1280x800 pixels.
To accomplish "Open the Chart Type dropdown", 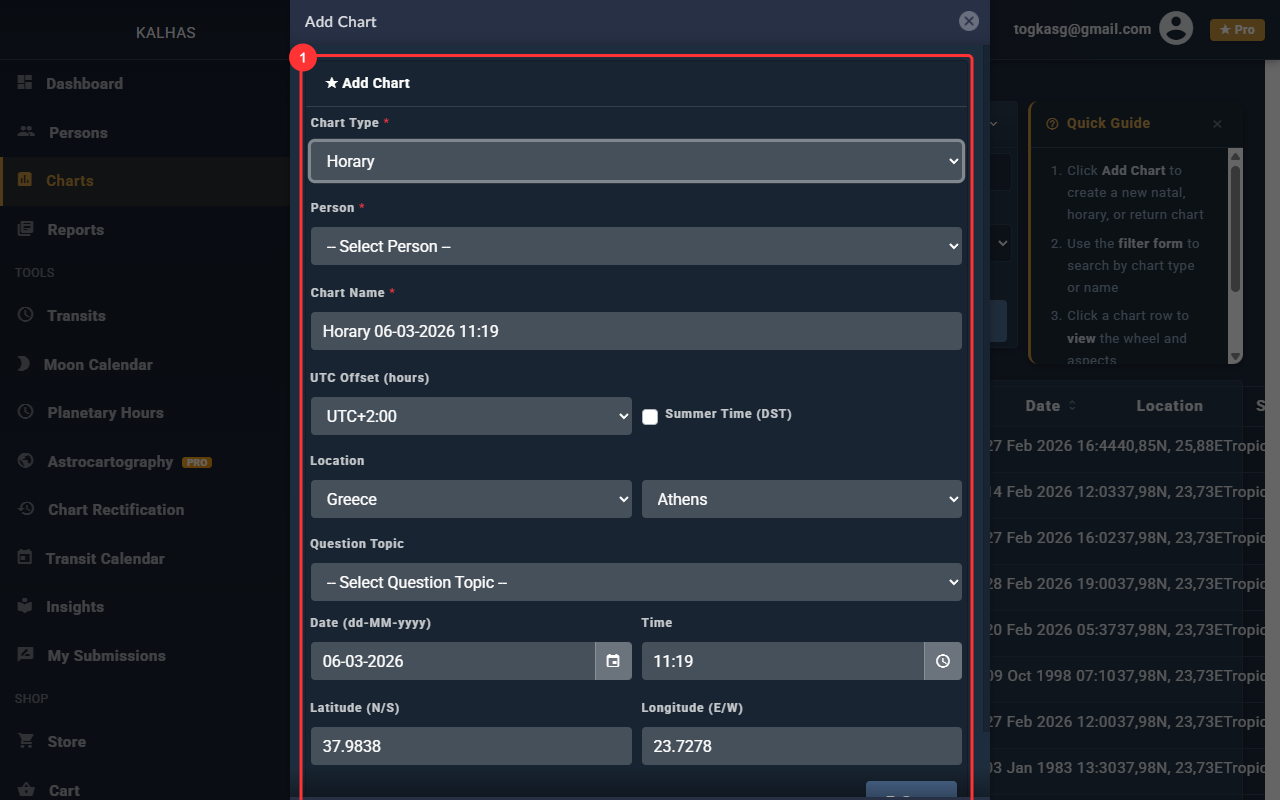I will (636, 161).
